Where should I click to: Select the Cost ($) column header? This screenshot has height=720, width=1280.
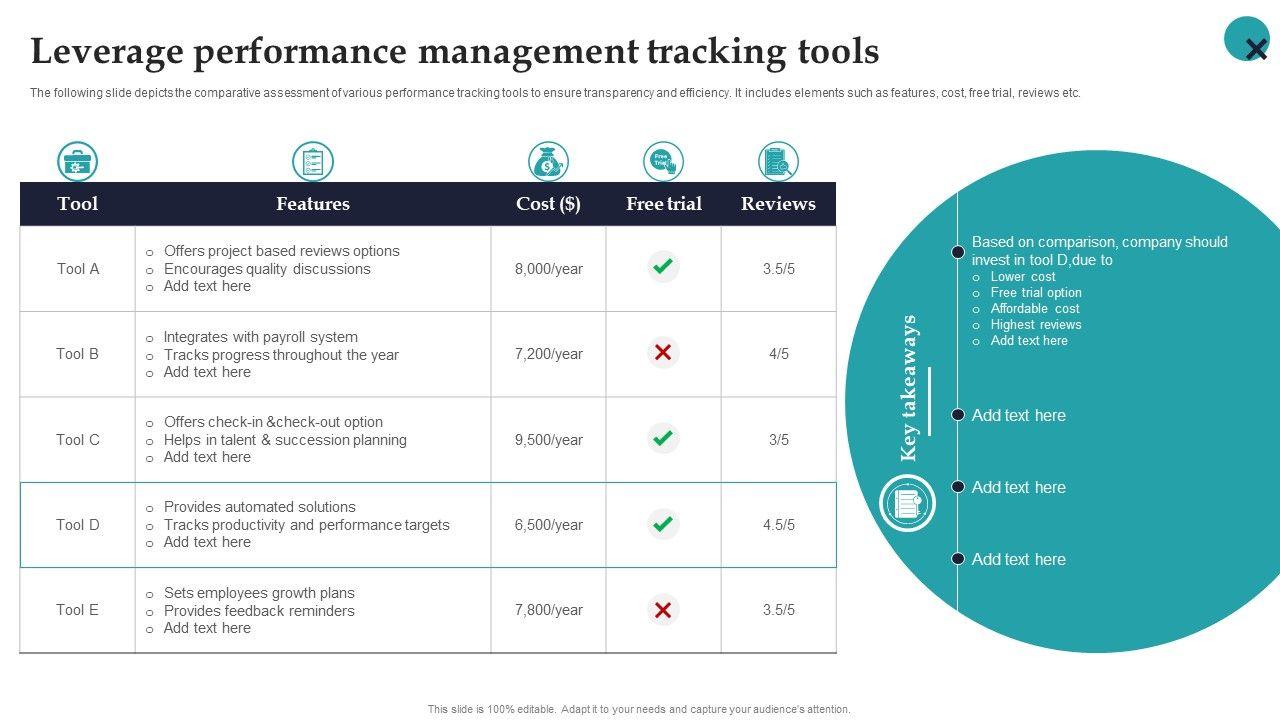(x=548, y=204)
